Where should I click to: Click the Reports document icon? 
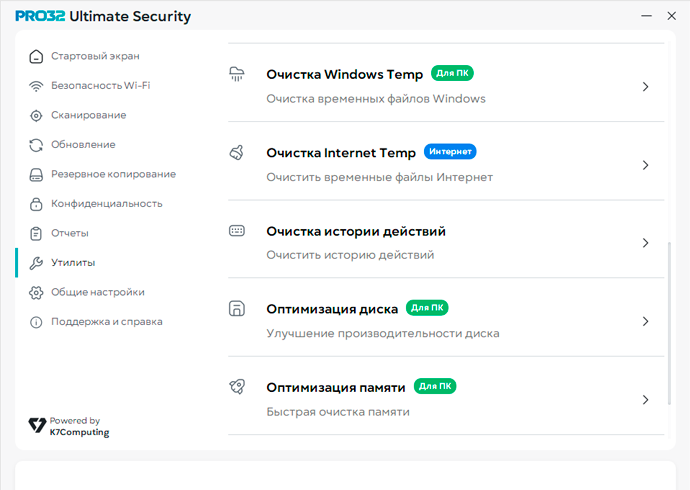pyautogui.click(x=36, y=233)
